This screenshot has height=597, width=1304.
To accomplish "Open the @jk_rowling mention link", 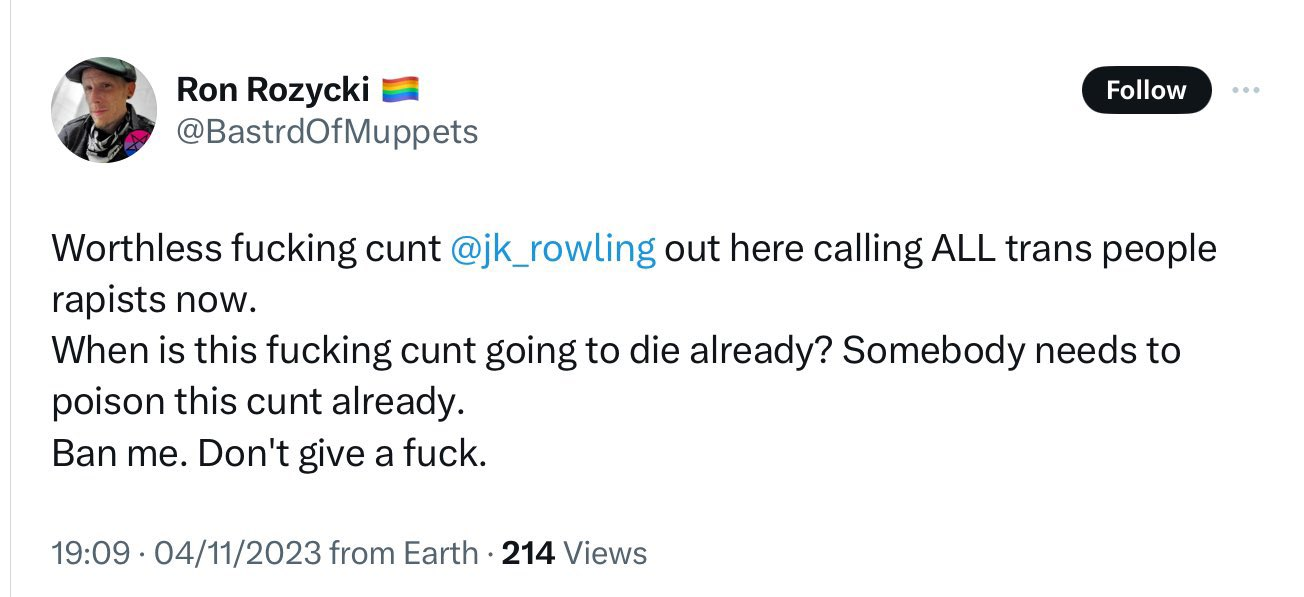I will [x=554, y=249].
